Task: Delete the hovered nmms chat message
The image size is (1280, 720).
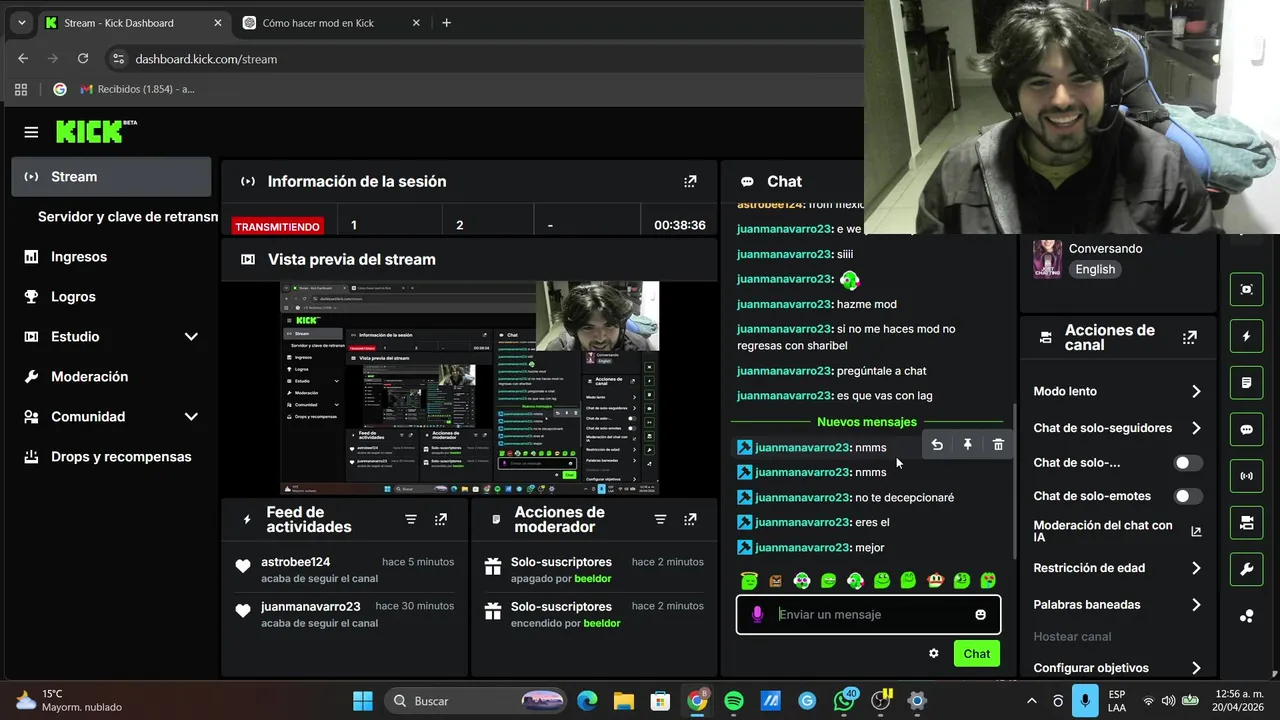Action: pos(998,445)
